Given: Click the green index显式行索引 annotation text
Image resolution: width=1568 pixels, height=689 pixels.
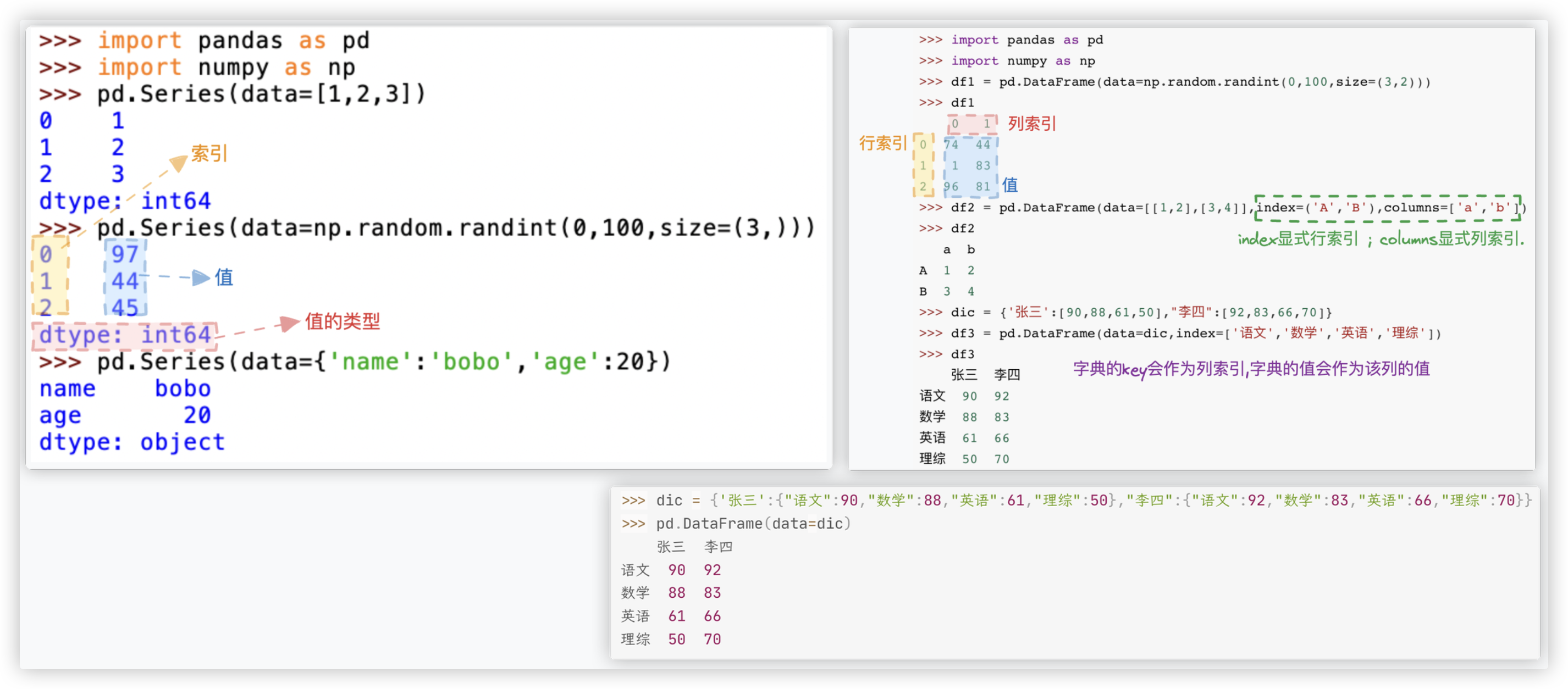Looking at the screenshot, I should [x=1298, y=239].
